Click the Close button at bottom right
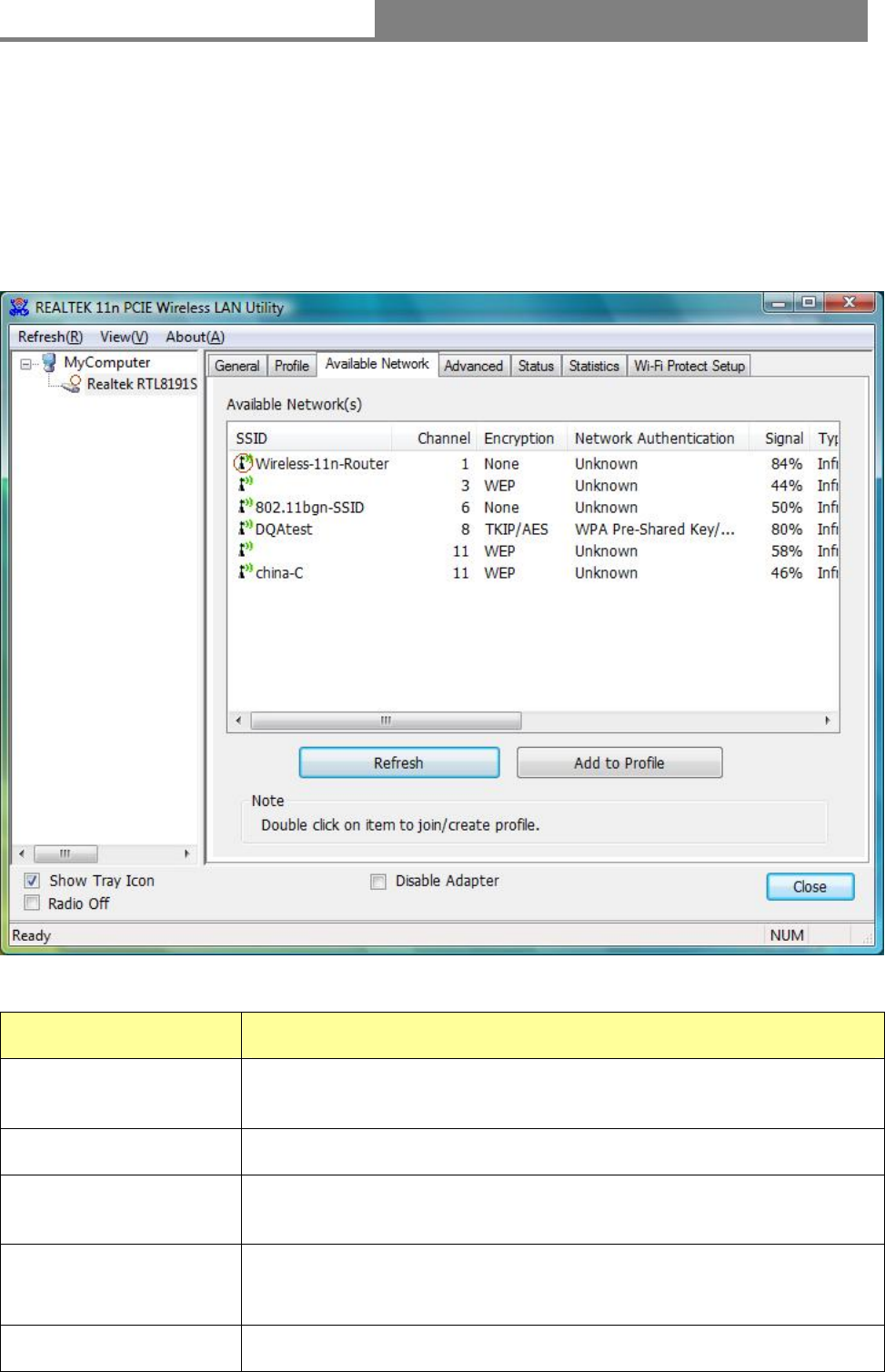This screenshot has width=885, height=1372. coord(810,887)
